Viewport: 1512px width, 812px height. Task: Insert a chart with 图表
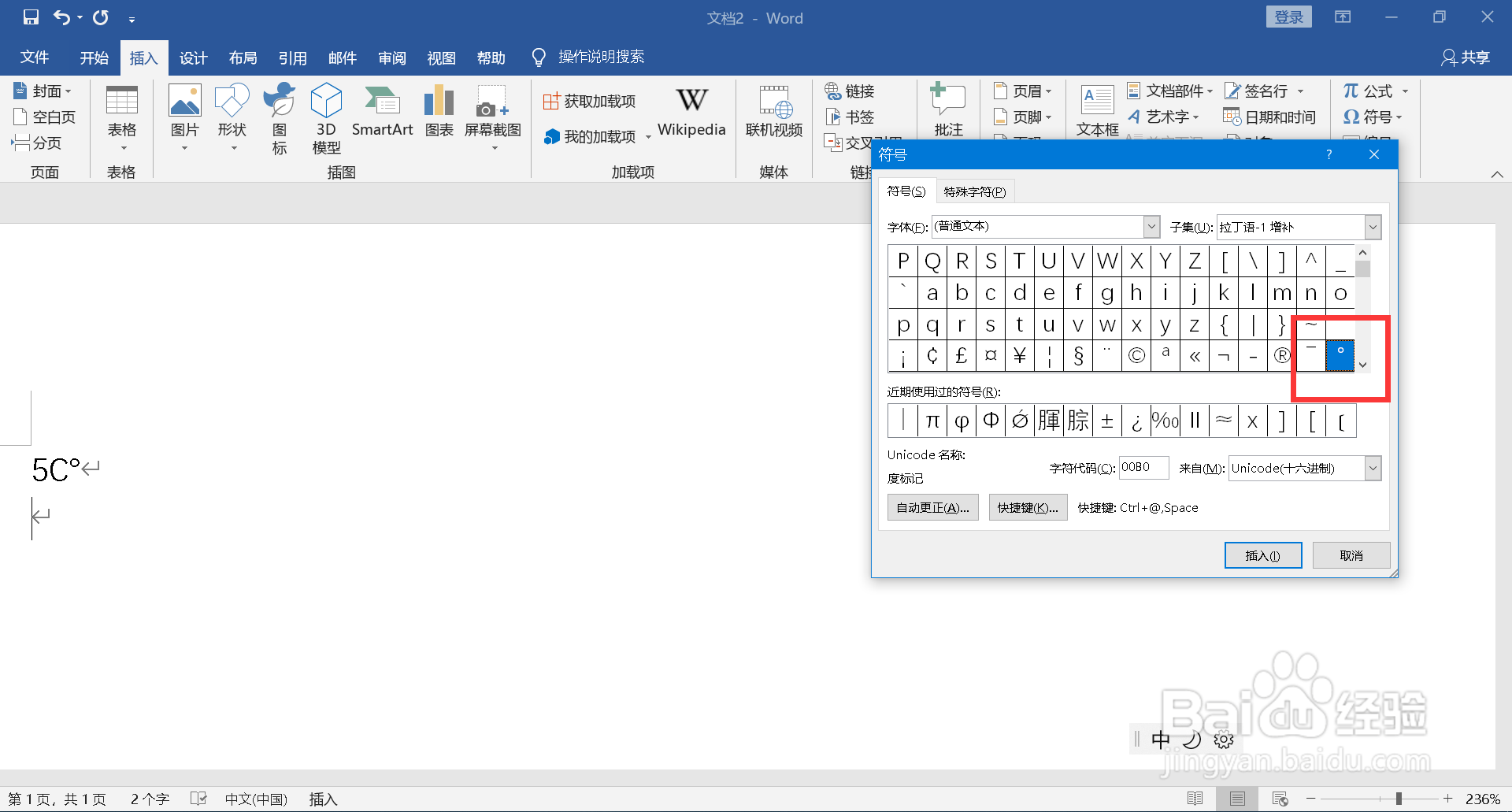[x=439, y=111]
